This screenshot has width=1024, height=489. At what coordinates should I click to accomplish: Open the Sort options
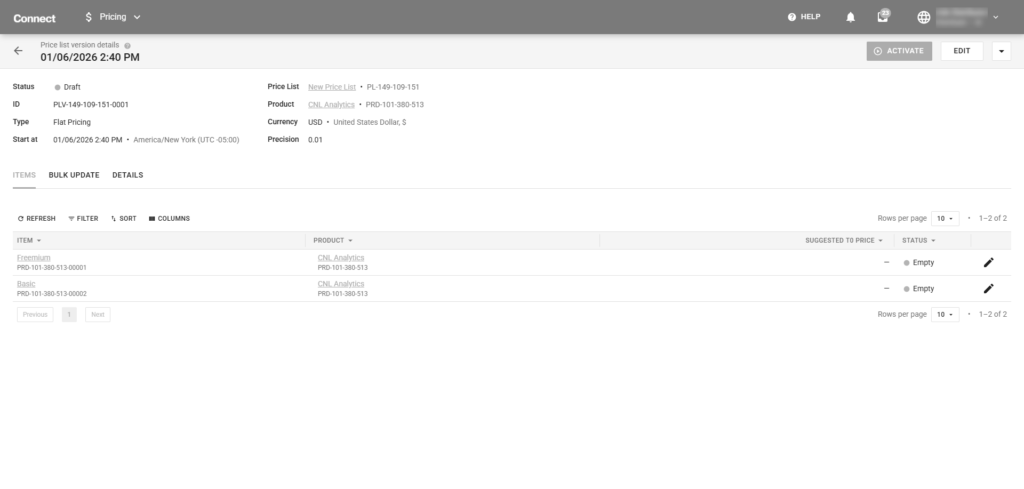(x=123, y=218)
